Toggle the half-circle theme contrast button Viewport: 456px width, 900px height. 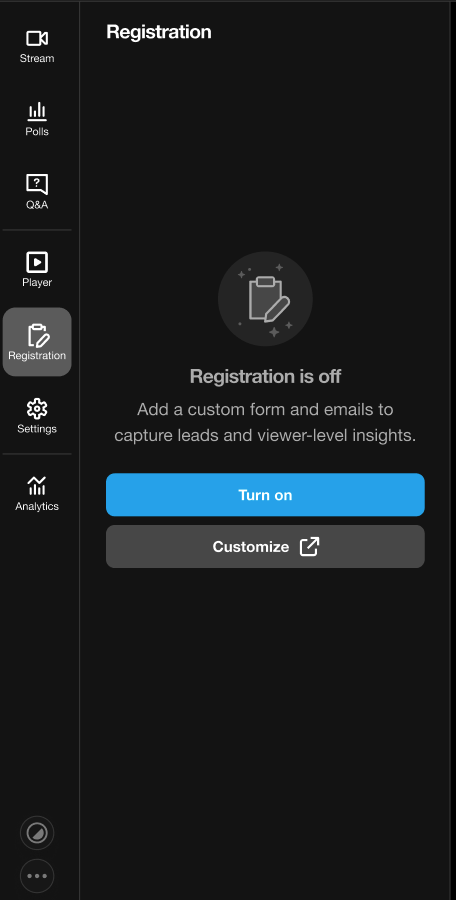(37, 833)
